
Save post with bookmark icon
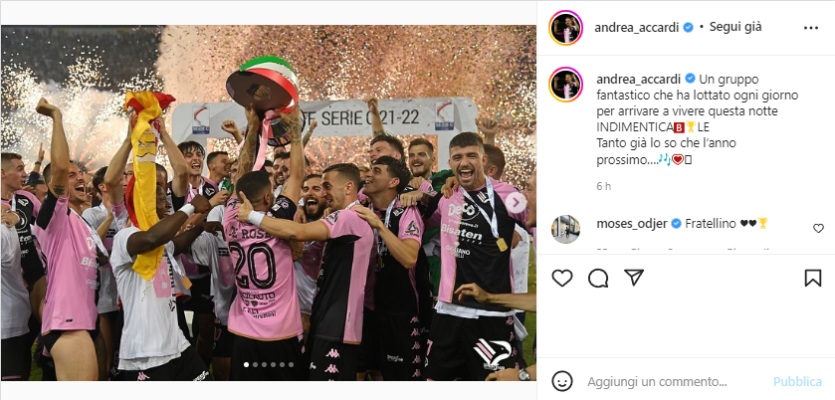pyautogui.click(x=813, y=278)
